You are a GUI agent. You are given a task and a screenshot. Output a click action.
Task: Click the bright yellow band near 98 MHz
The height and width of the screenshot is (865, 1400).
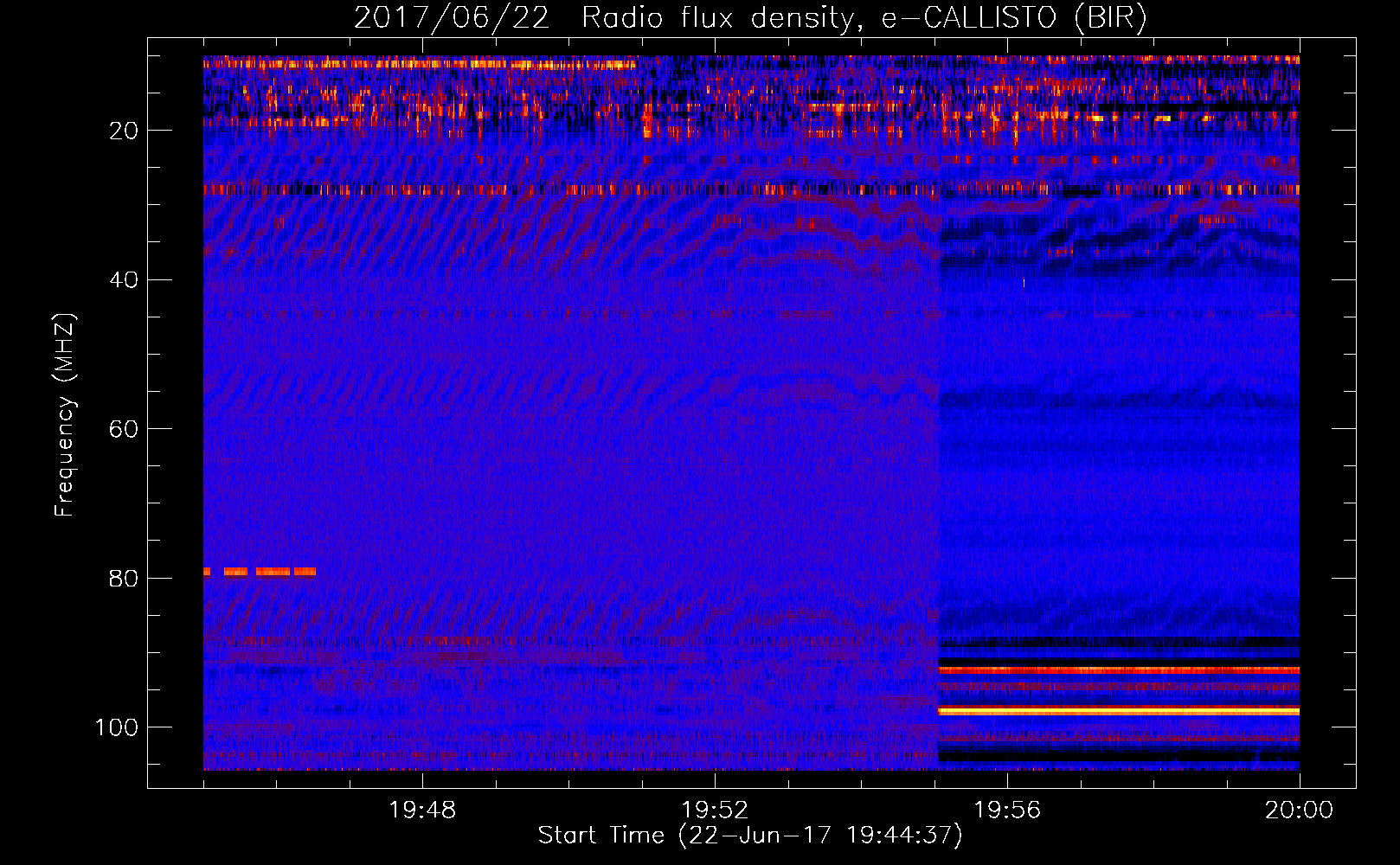click(x=1119, y=711)
